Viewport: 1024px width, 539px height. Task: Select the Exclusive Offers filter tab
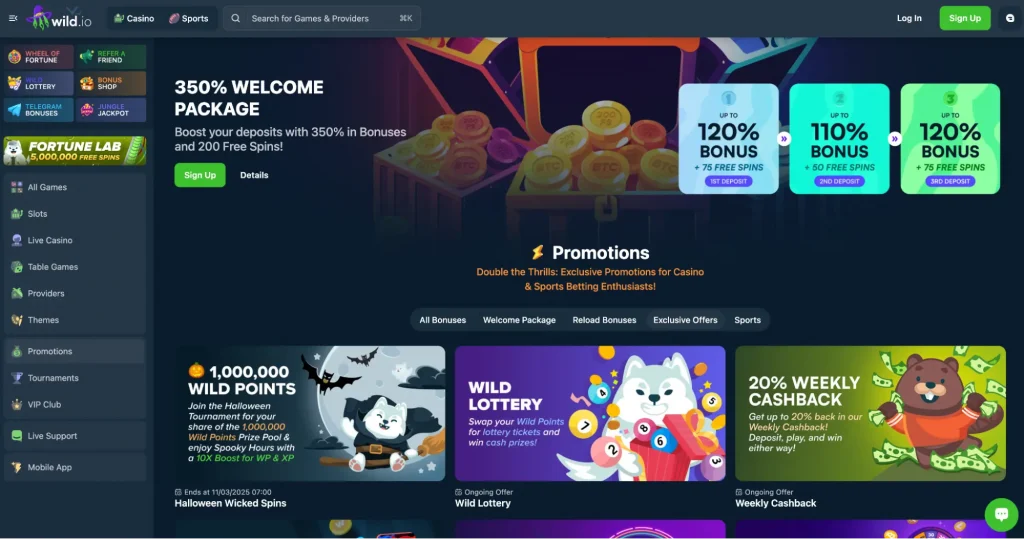click(x=685, y=320)
